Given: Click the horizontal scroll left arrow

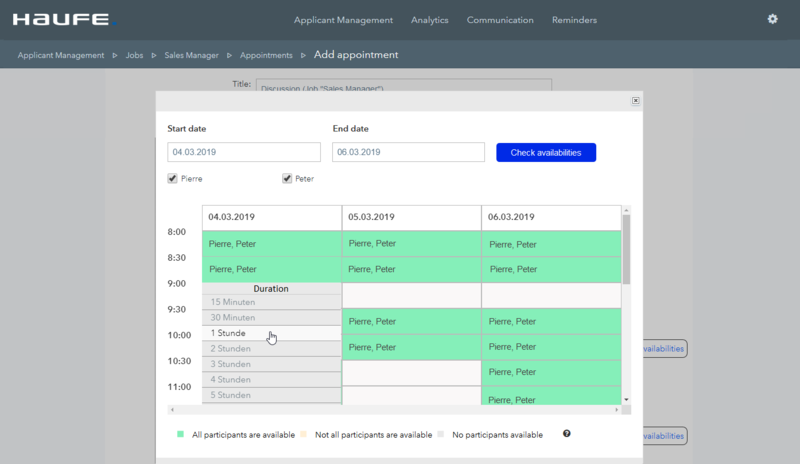Looking at the screenshot, I should point(172,409).
